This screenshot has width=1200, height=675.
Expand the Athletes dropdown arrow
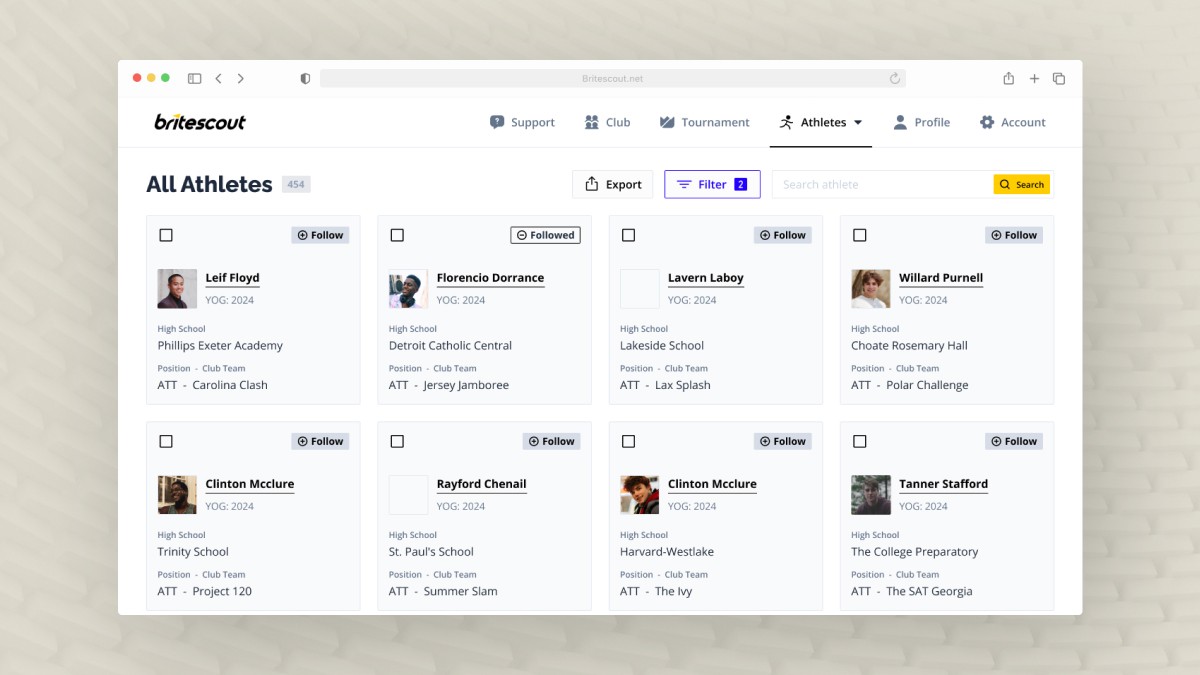click(858, 123)
